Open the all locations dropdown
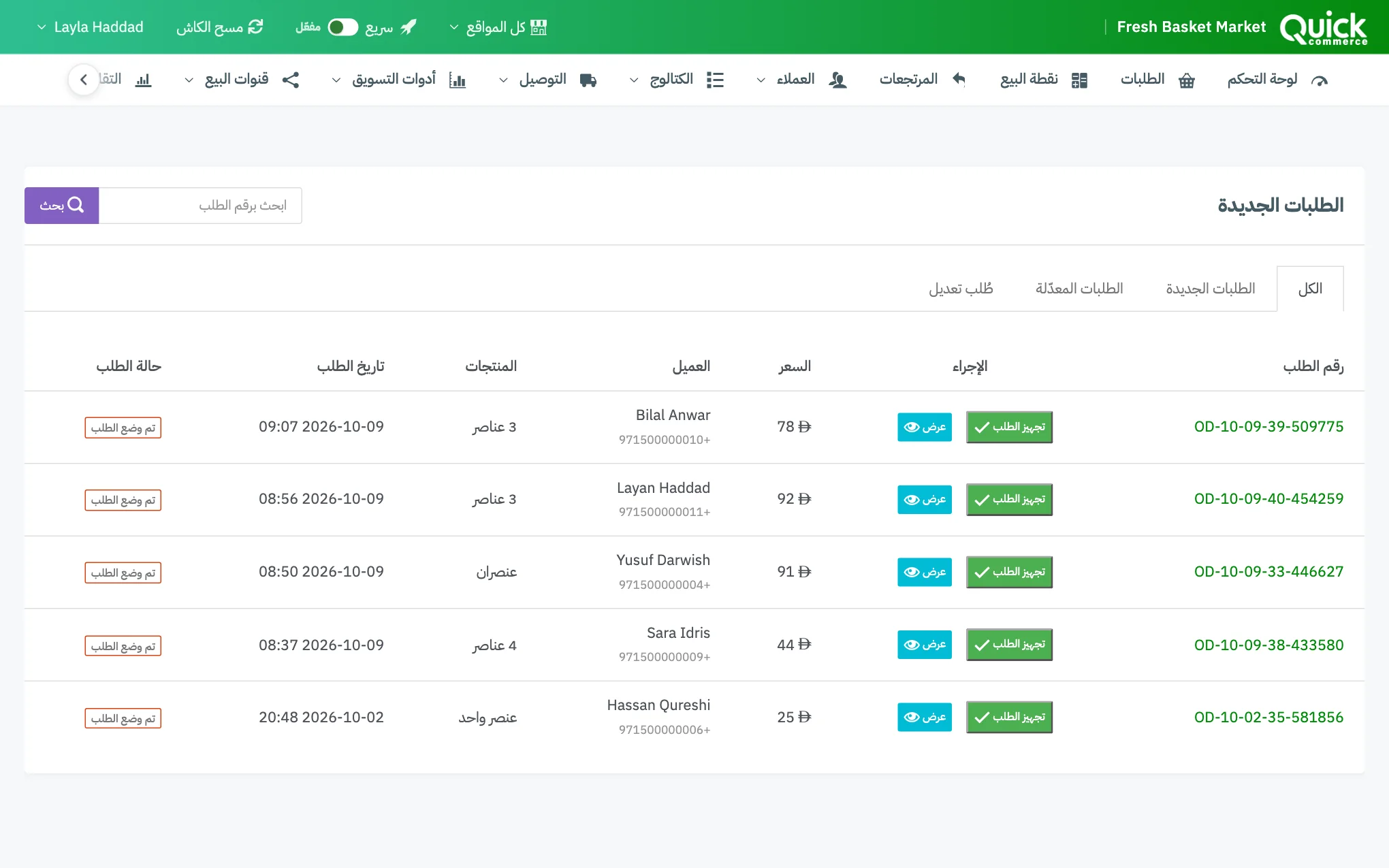The height and width of the screenshot is (868, 1389). click(498, 27)
